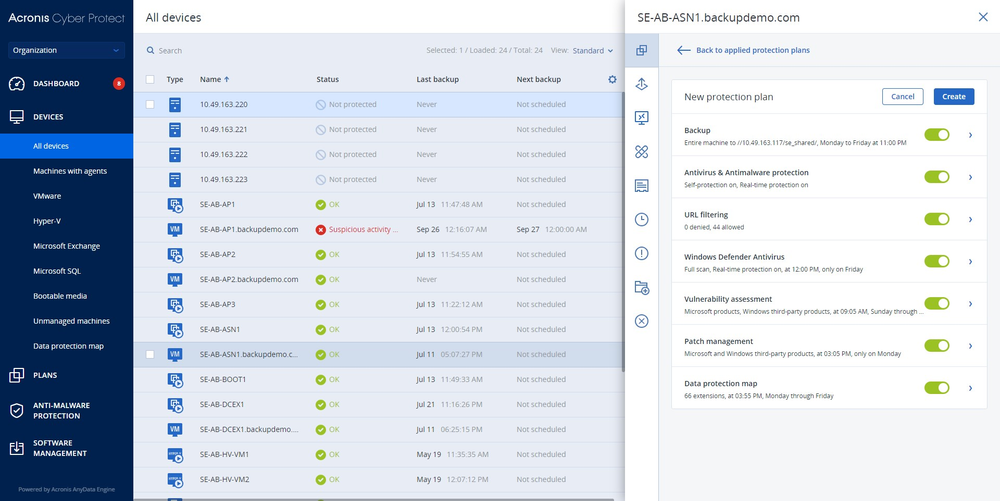Open the View Standard dropdown
Viewport: 1000px width, 501px height.
[x=592, y=50]
